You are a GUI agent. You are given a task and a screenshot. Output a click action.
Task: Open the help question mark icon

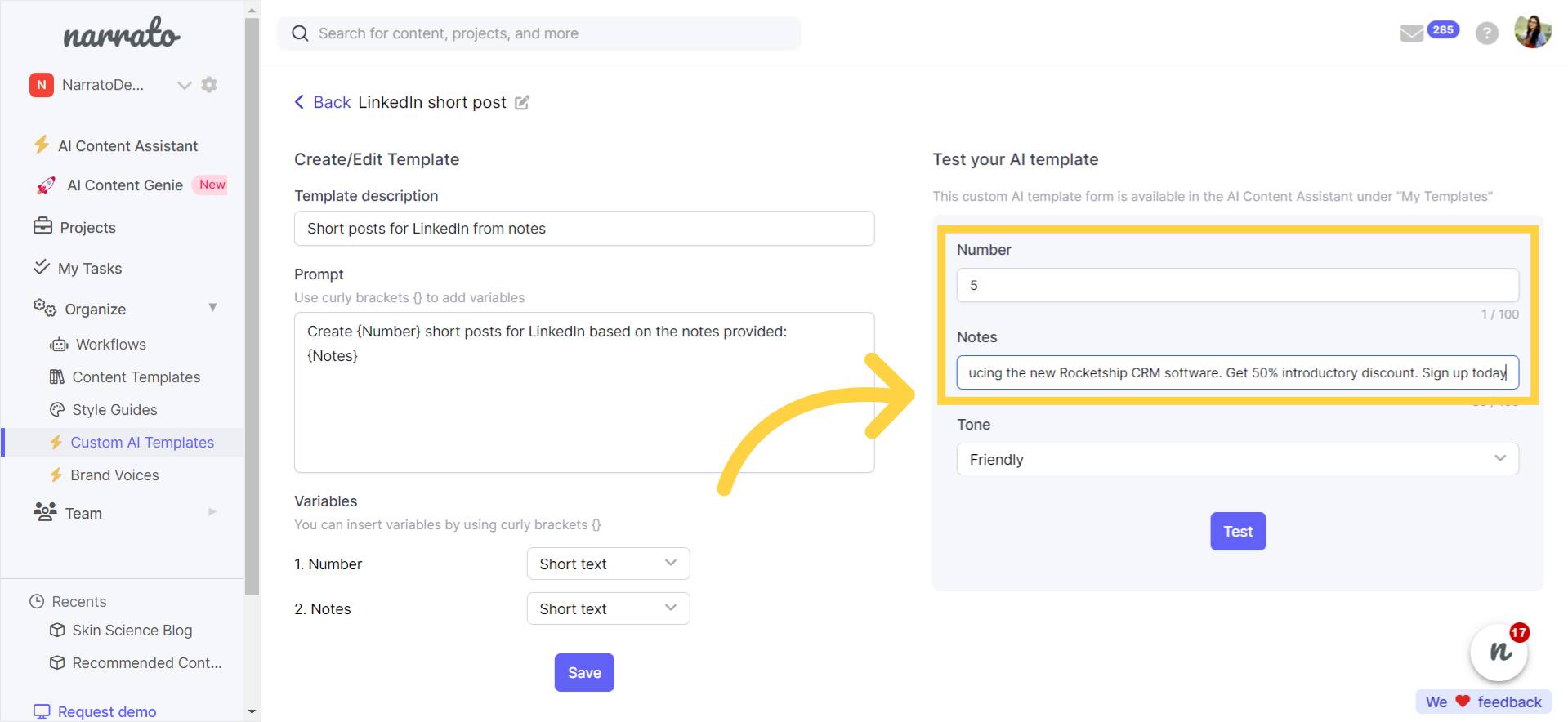pyautogui.click(x=1486, y=33)
